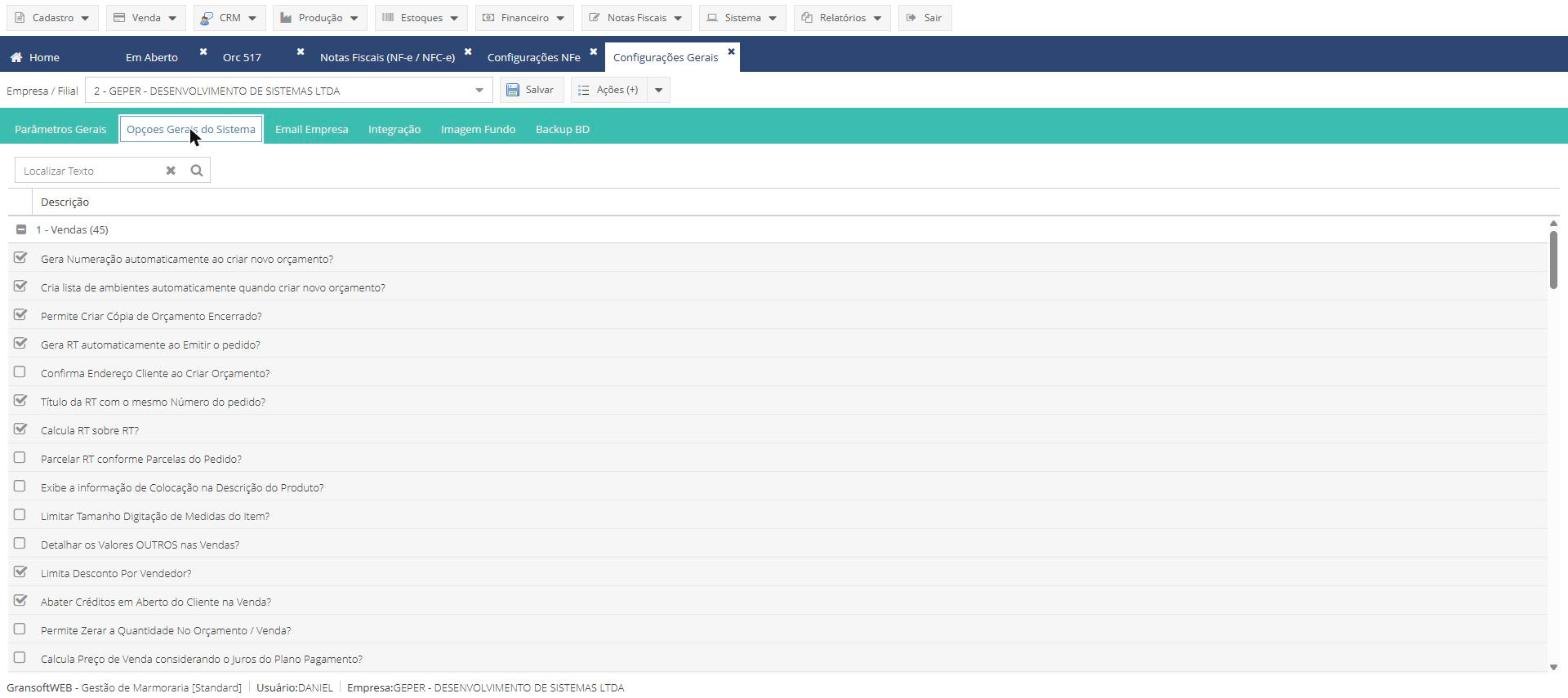Enable Confirma Endereço Cliente ao Criar Orçamento
1568x698 pixels.
(19, 372)
